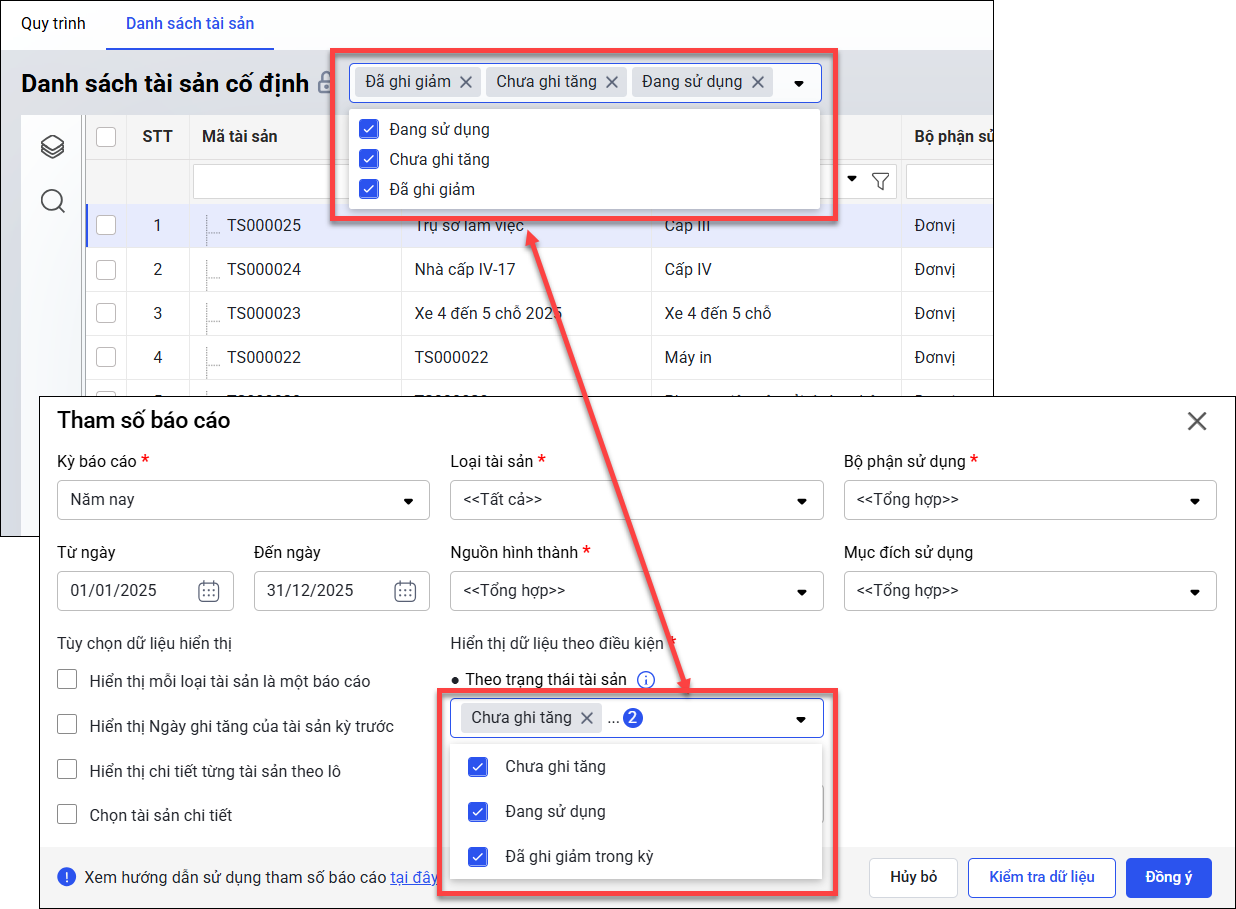Click the search magnifier icon in sidebar
The image size is (1236, 909).
point(52,202)
